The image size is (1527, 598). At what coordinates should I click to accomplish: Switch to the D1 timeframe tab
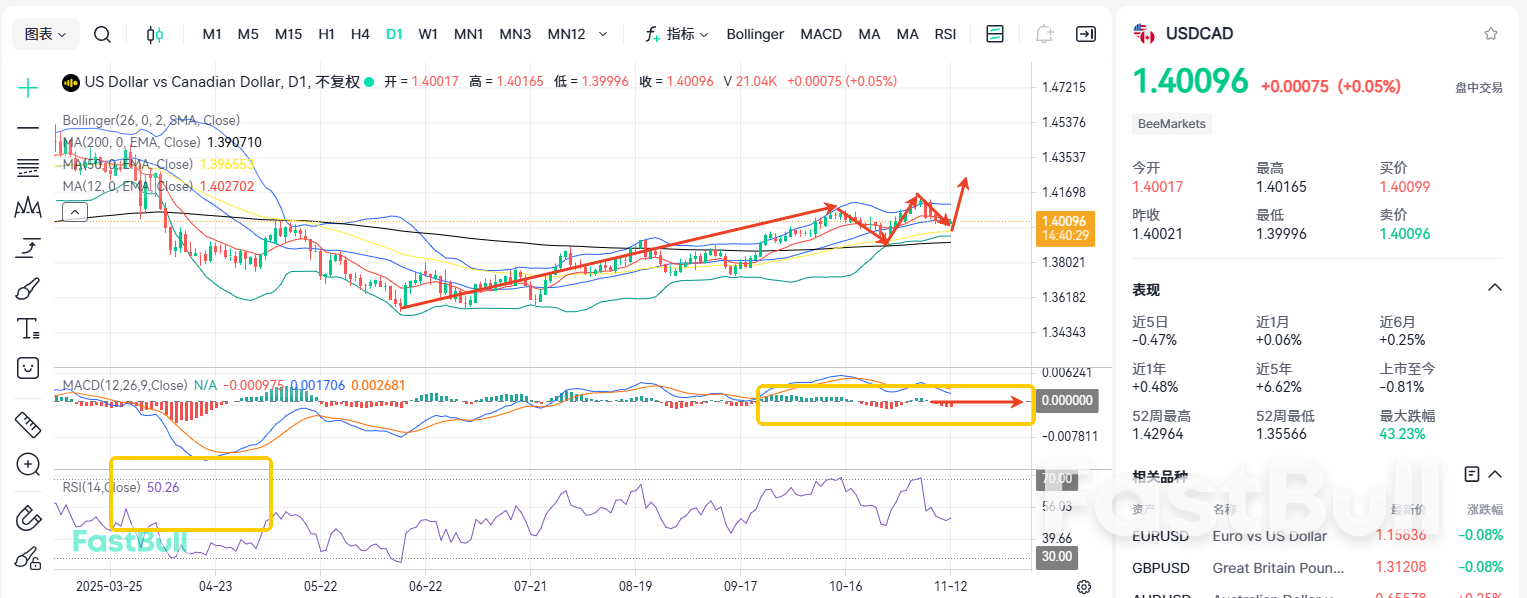pyautogui.click(x=394, y=33)
